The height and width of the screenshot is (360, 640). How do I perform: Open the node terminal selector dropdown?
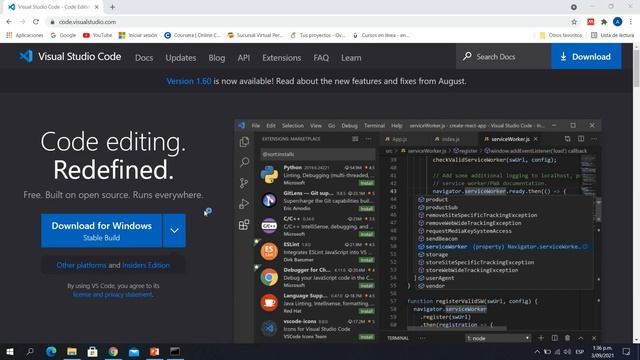498,338
